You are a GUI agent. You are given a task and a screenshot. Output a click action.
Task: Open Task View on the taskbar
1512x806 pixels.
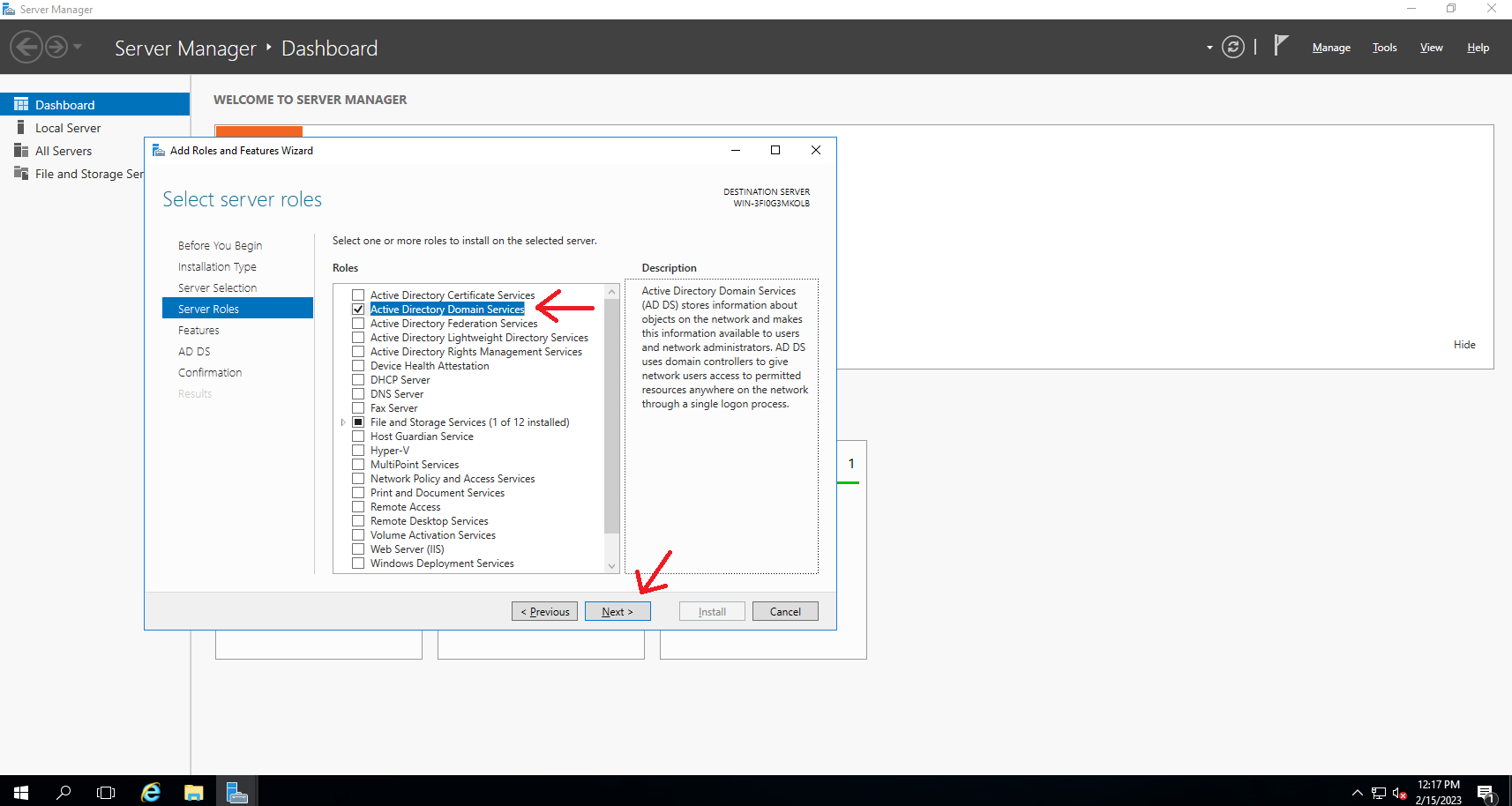(x=106, y=792)
